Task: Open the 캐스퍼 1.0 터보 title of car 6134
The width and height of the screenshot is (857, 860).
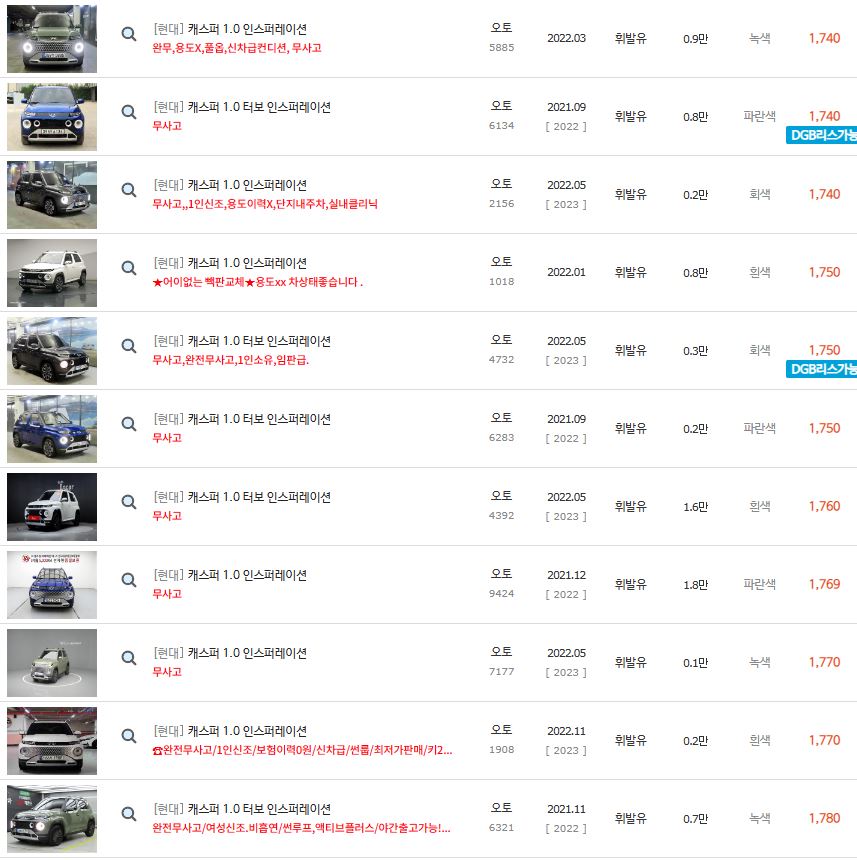Action: [242, 106]
